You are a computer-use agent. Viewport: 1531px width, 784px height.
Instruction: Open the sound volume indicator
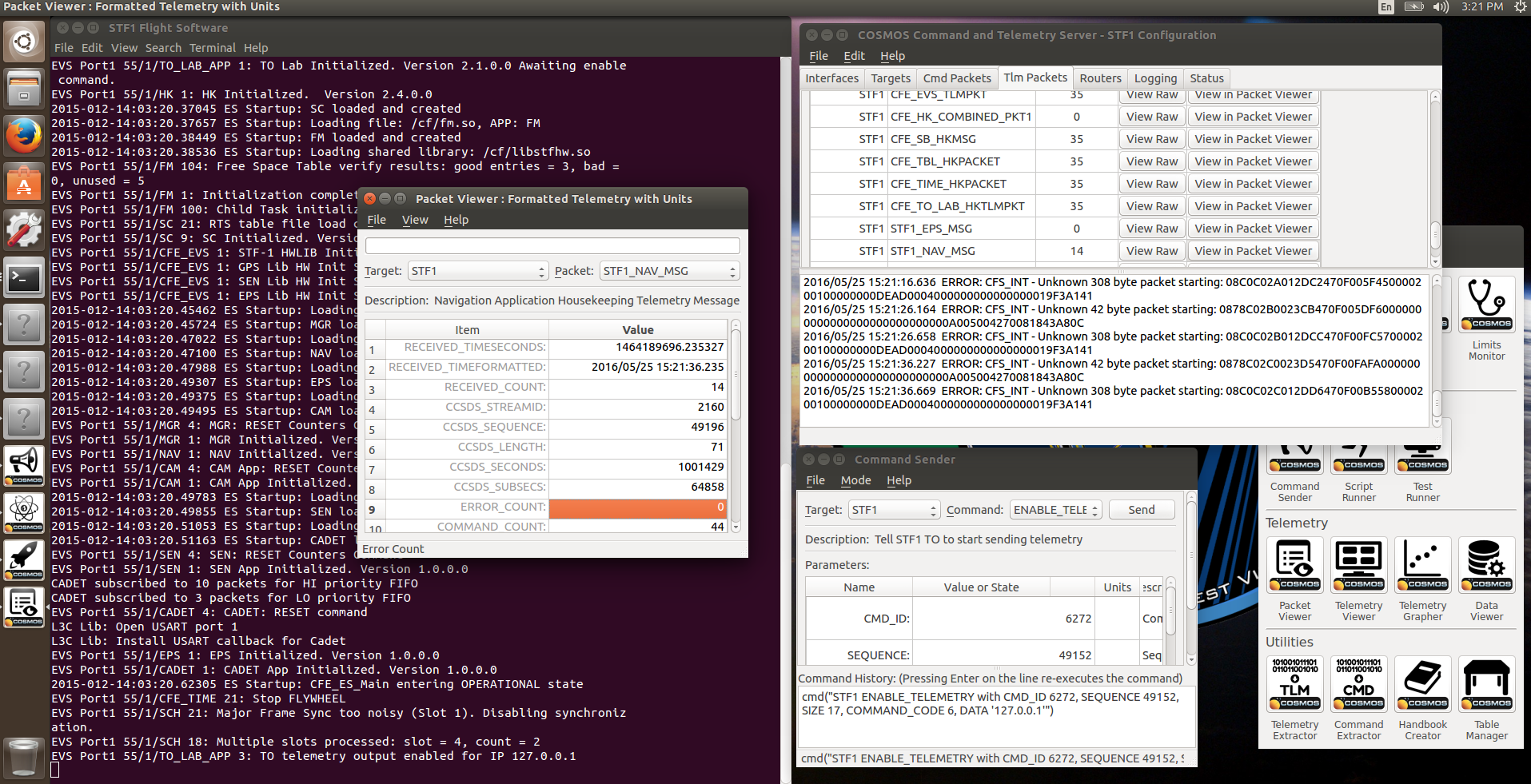(1441, 6)
